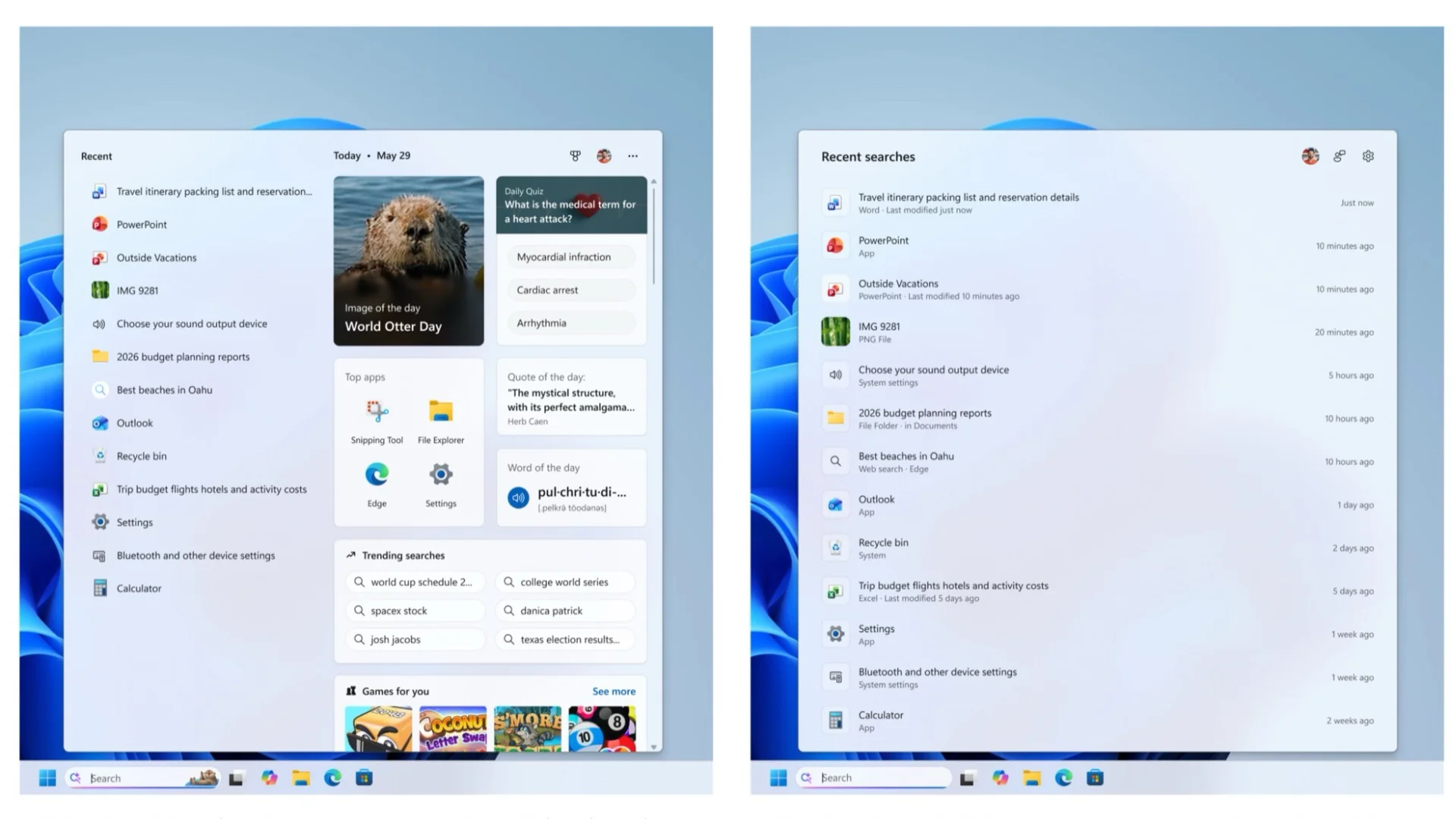
Task: Open 'IMG 9281' PNG File row in Recent searches
Action: tap(1097, 333)
